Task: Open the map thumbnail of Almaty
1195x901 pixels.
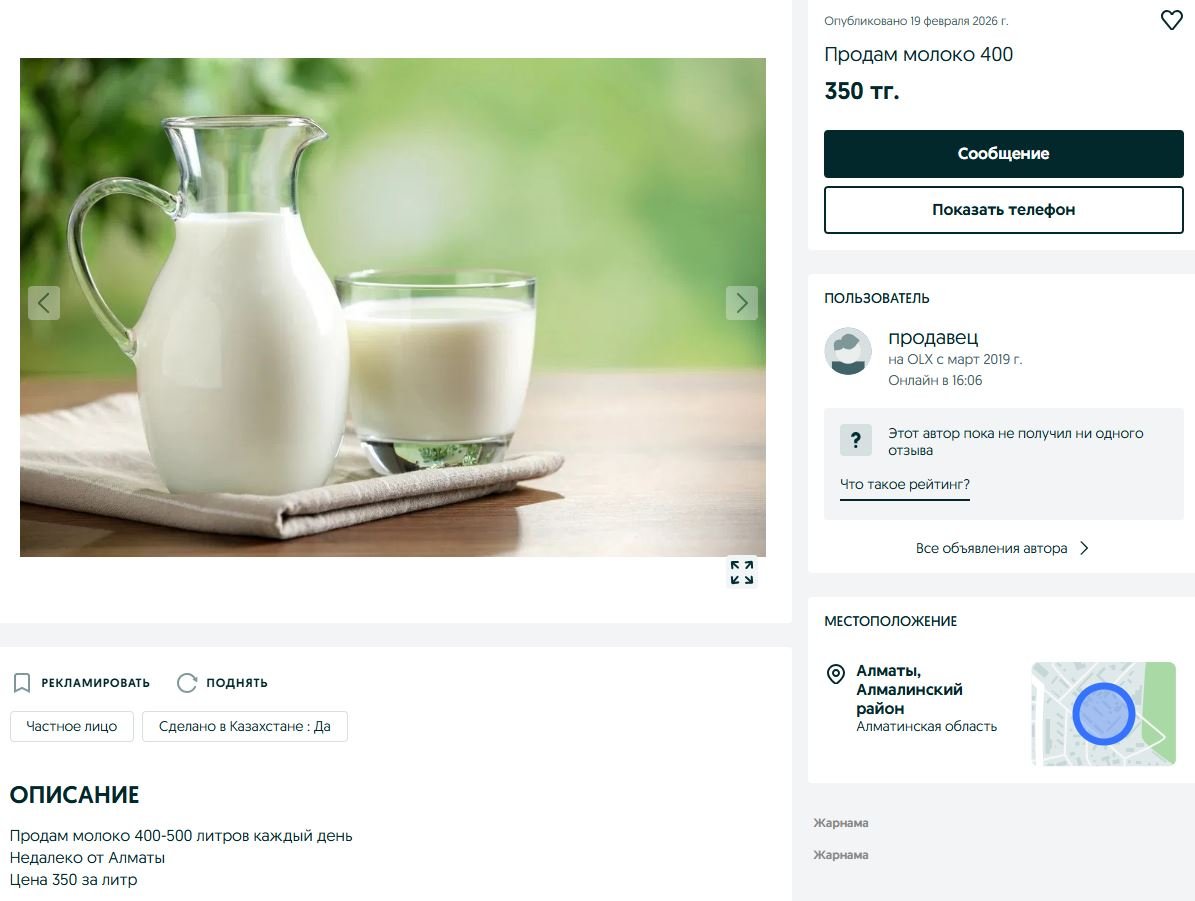Action: coord(1104,713)
